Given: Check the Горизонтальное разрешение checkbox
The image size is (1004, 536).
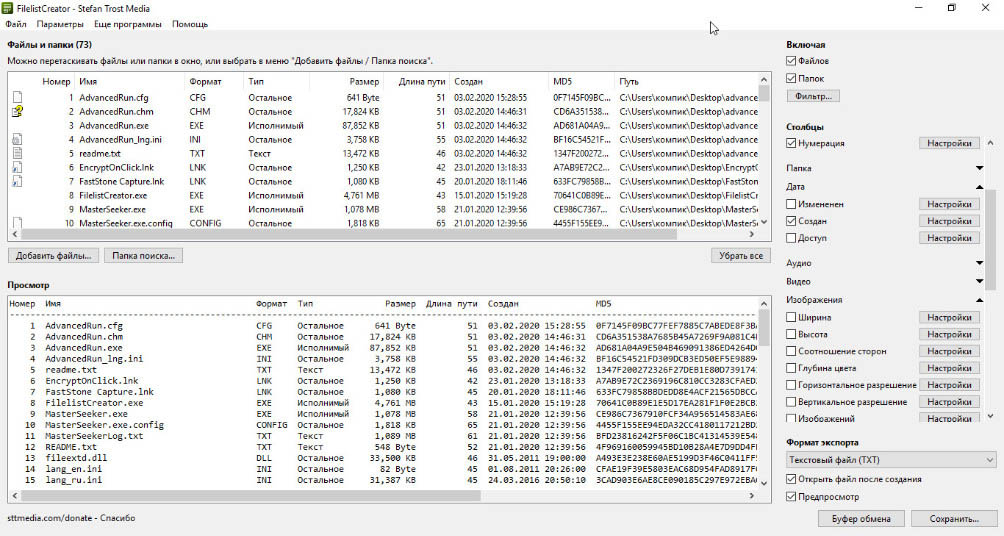Looking at the screenshot, I should tap(791, 385).
